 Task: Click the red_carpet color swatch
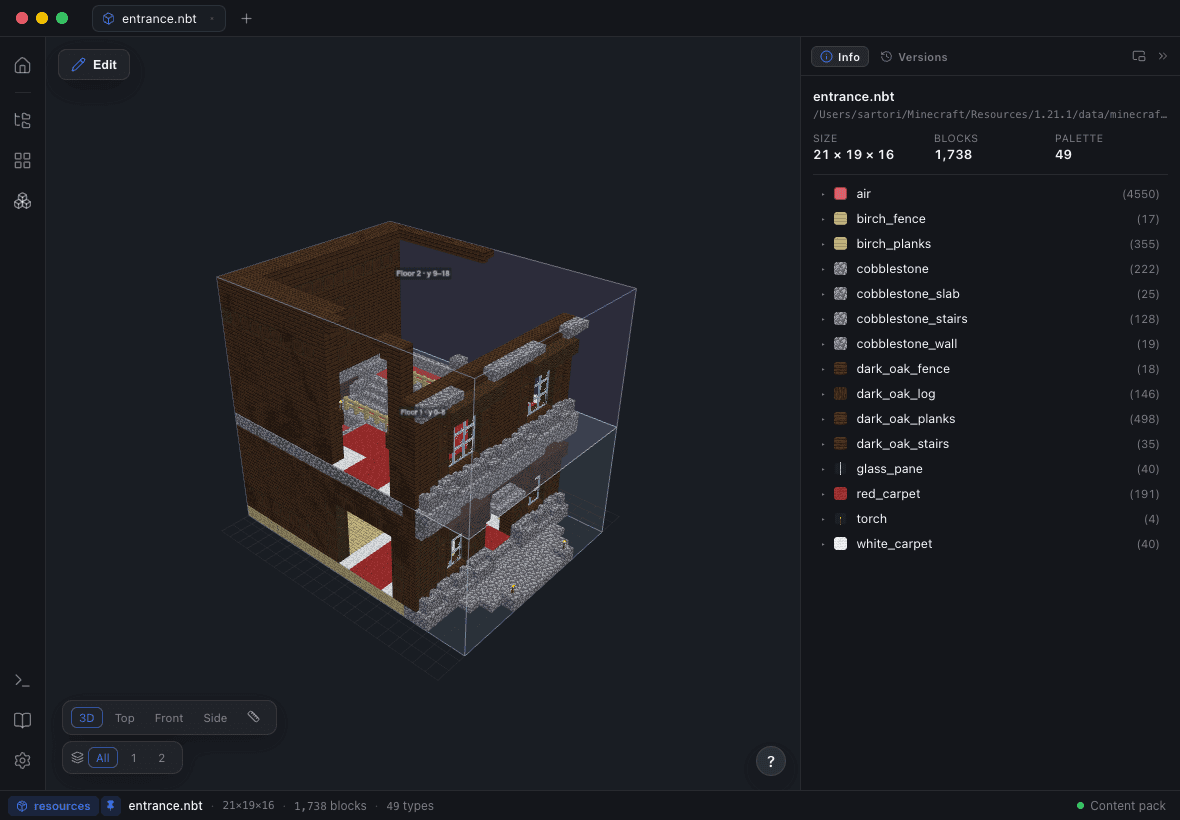pyautogui.click(x=841, y=494)
